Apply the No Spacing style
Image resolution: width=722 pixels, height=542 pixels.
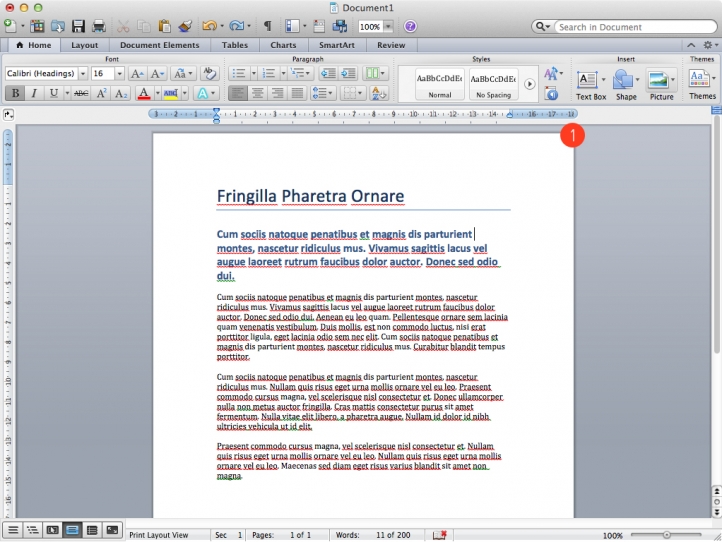pyautogui.click(x=493, y=84)
